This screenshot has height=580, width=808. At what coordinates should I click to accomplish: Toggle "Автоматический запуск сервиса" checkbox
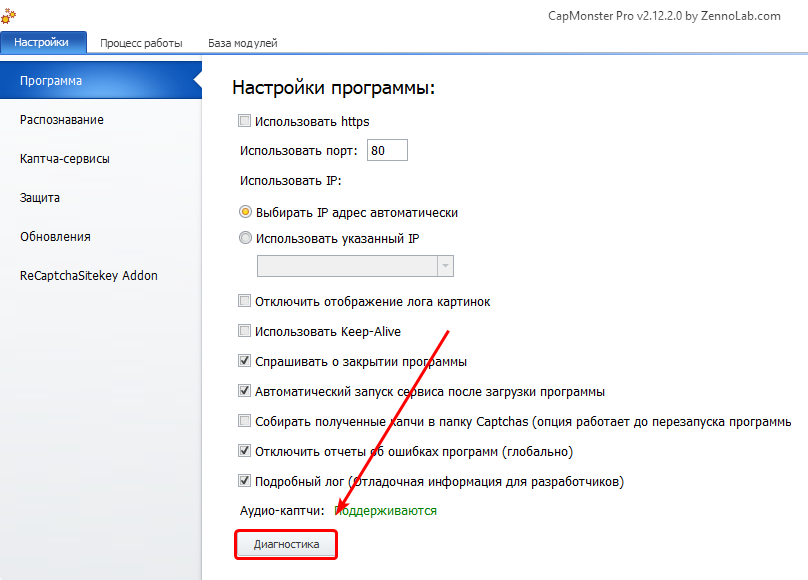pos(245,391)
